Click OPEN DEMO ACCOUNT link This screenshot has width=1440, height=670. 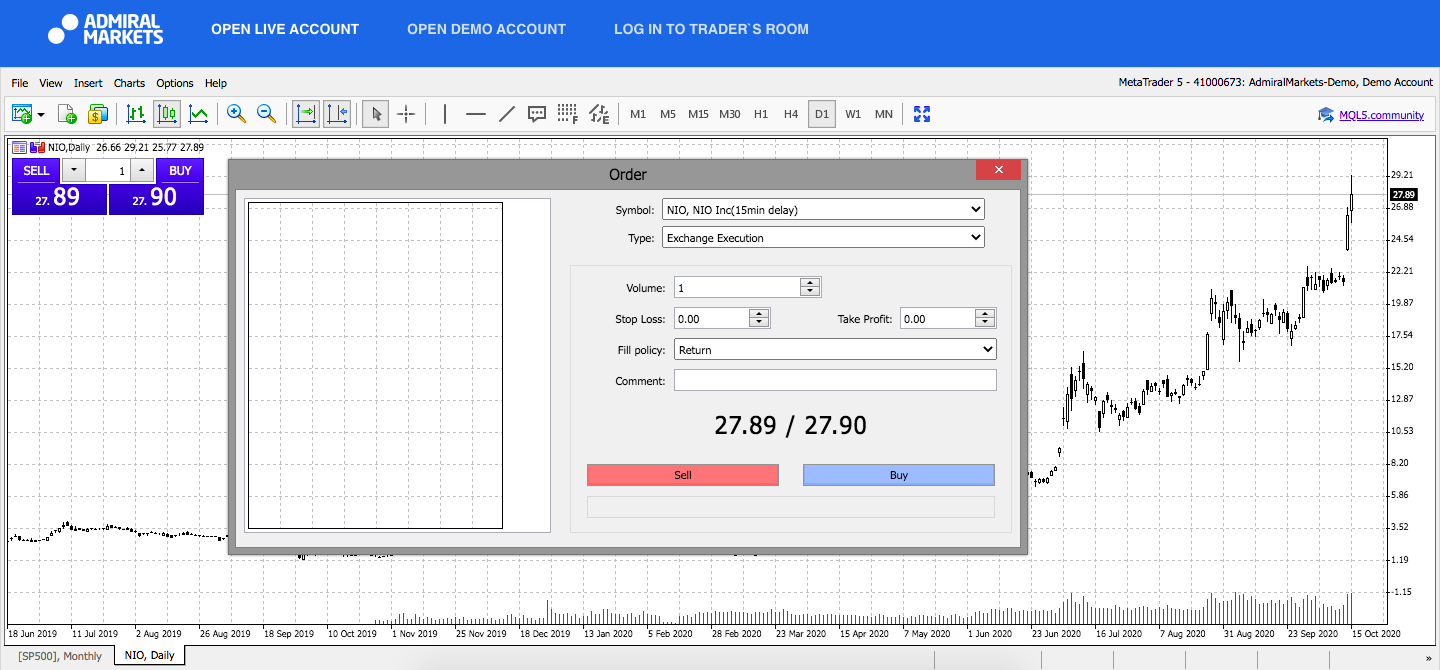tap(486, 29)
